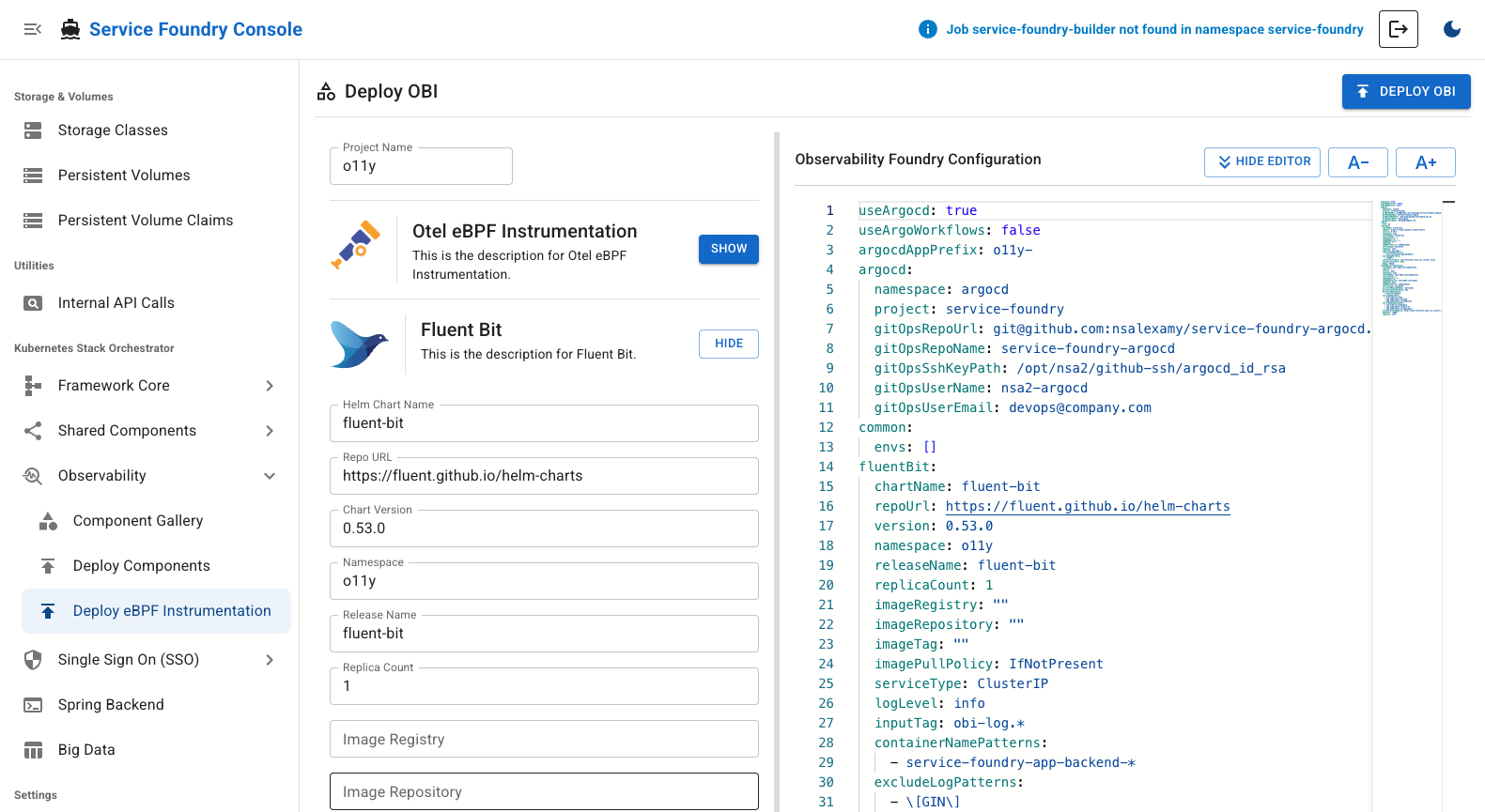
Task: Decrease editor font size with A−
Action: 1358,162
